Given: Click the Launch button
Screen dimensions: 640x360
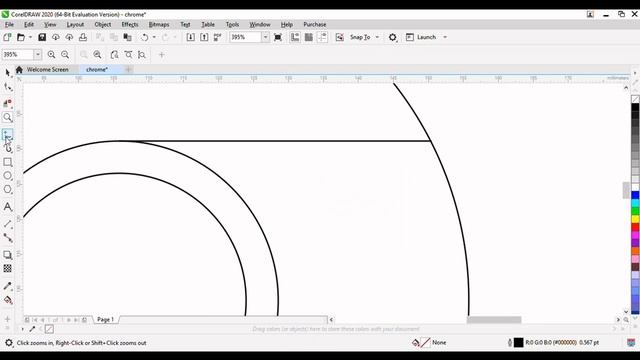Looking at the screenshot, I should (422, 37).
